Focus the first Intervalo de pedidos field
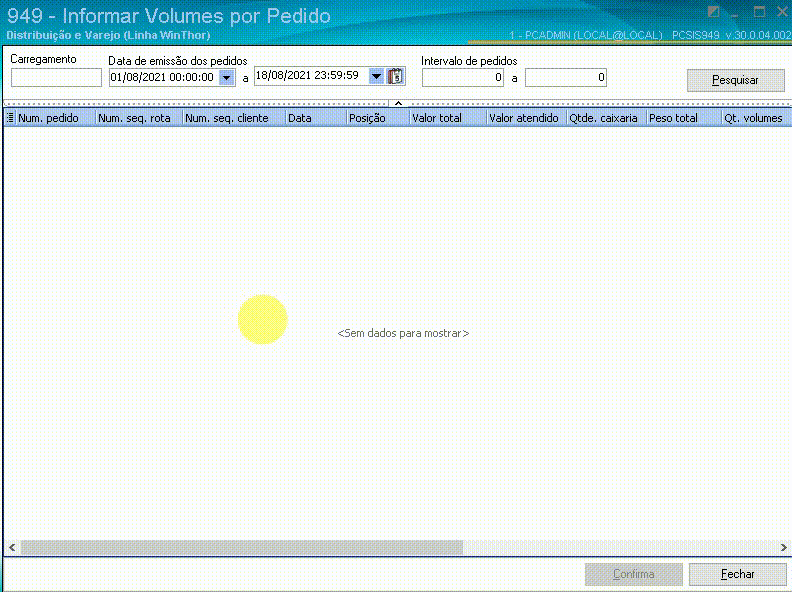The height and width of the screenshot is (592, 792). pos(463,77)
